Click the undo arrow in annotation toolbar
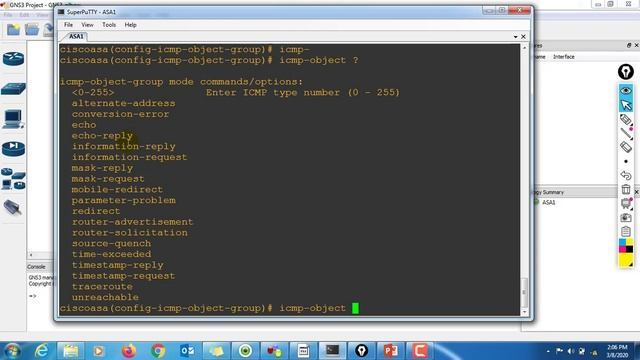This screenshot has width=640, height=360. click(626, 176)
